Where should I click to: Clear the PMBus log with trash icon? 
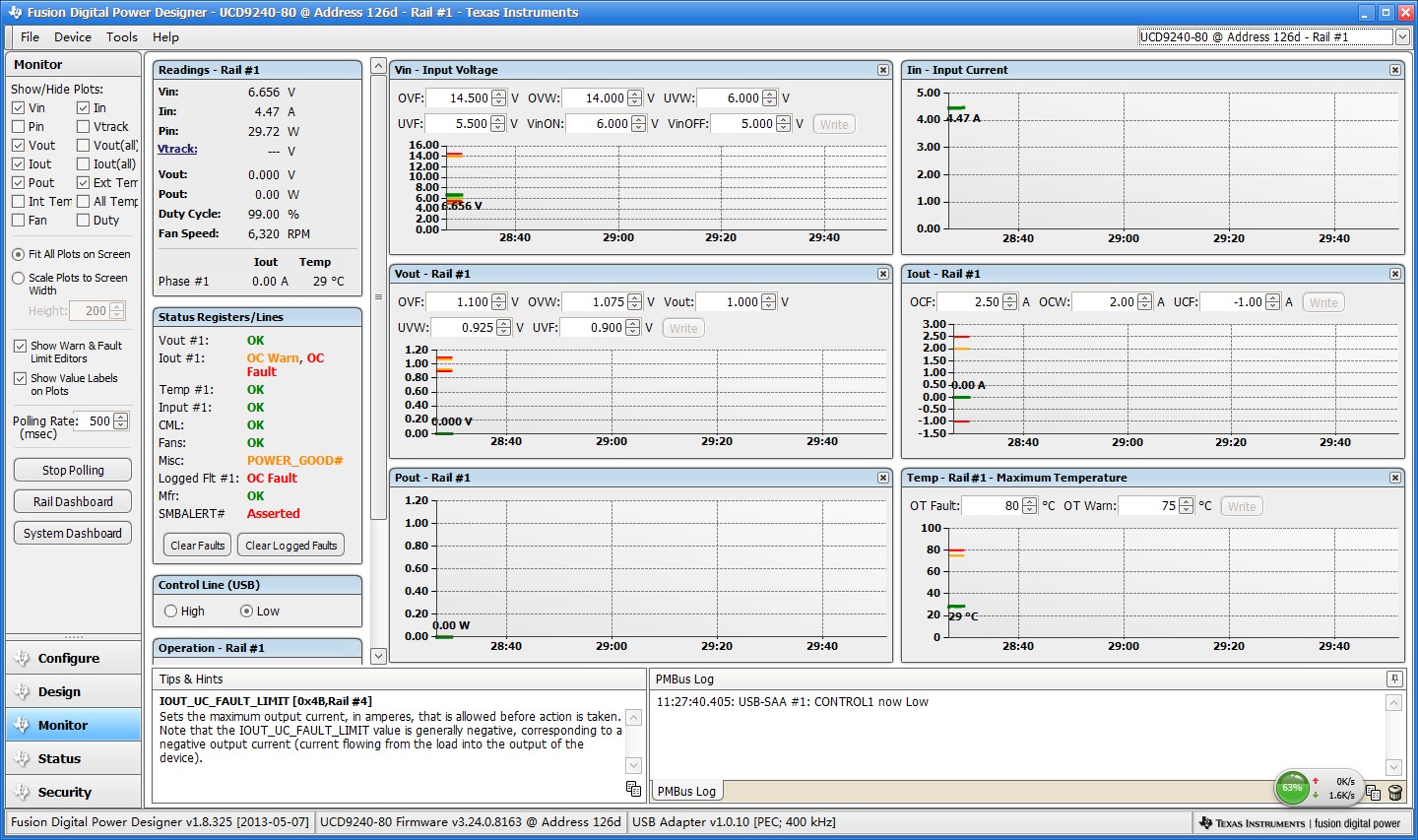coord(1394,793)
